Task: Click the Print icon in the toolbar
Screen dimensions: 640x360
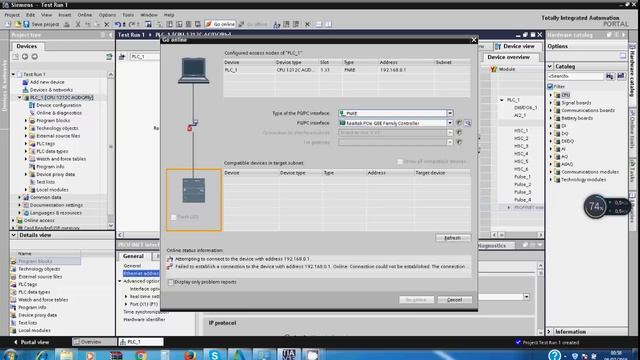Action: (x=67, y=24)
